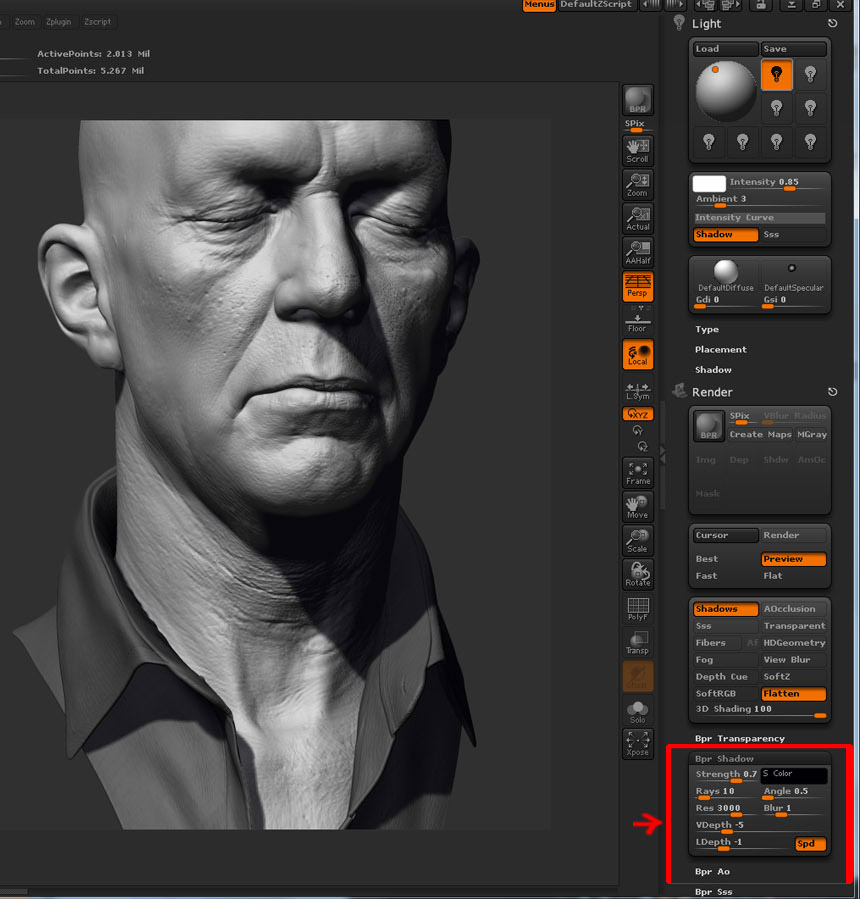
Task: Toggle Persp perspective view
Action: click(638, 286)
